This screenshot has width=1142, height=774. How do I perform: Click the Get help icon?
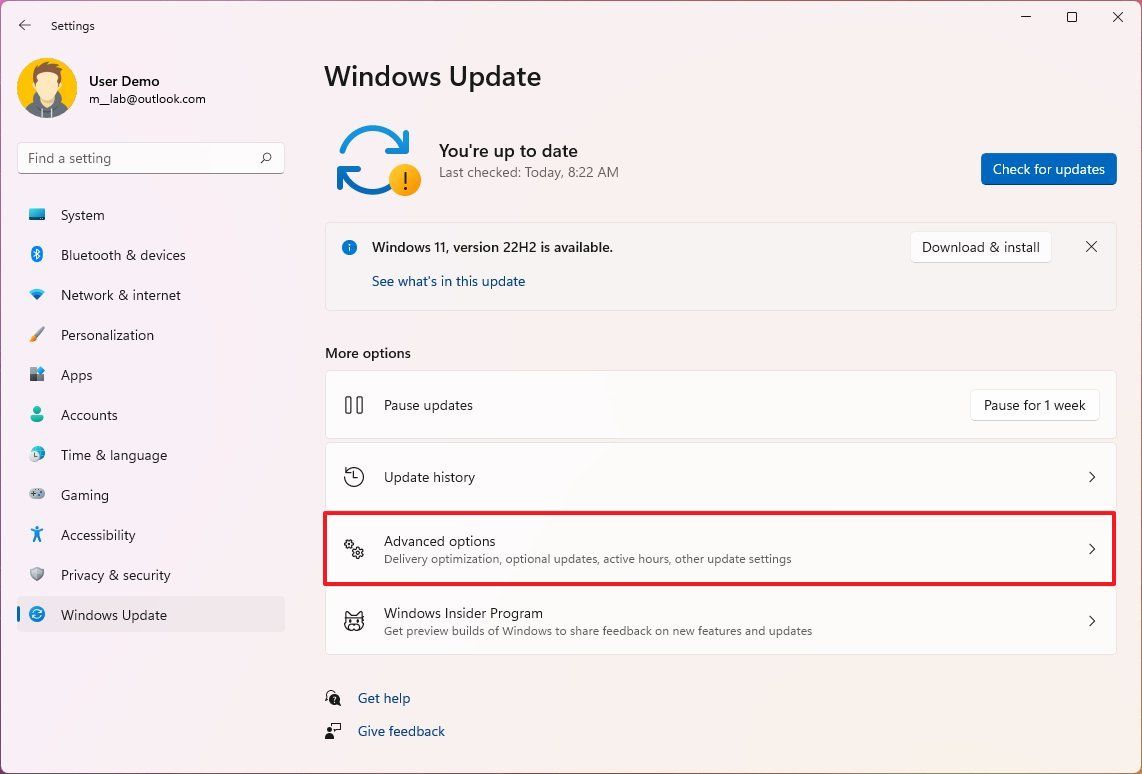[x=333, y=698]
